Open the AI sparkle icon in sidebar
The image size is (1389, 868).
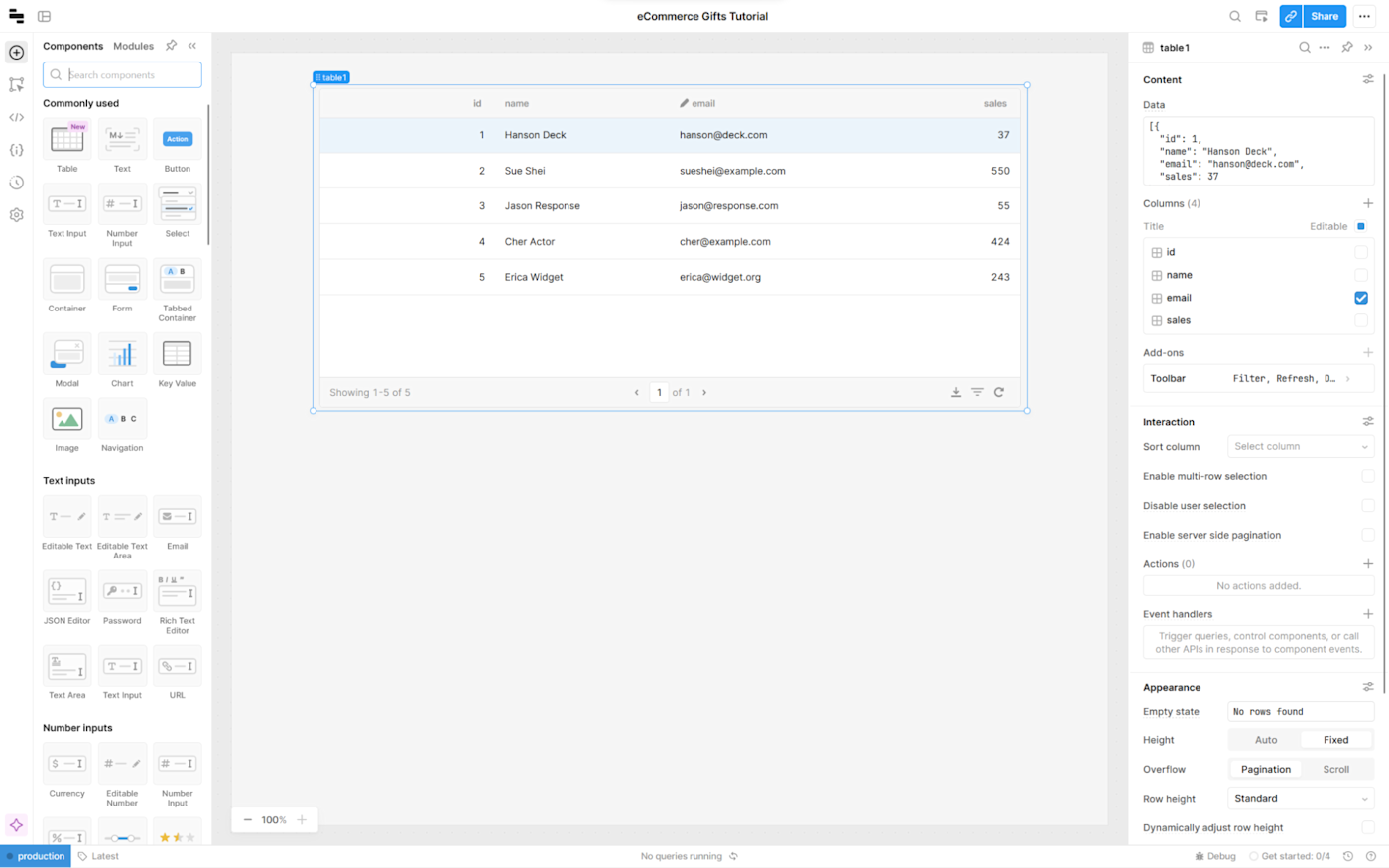click(x=16, y=825)
